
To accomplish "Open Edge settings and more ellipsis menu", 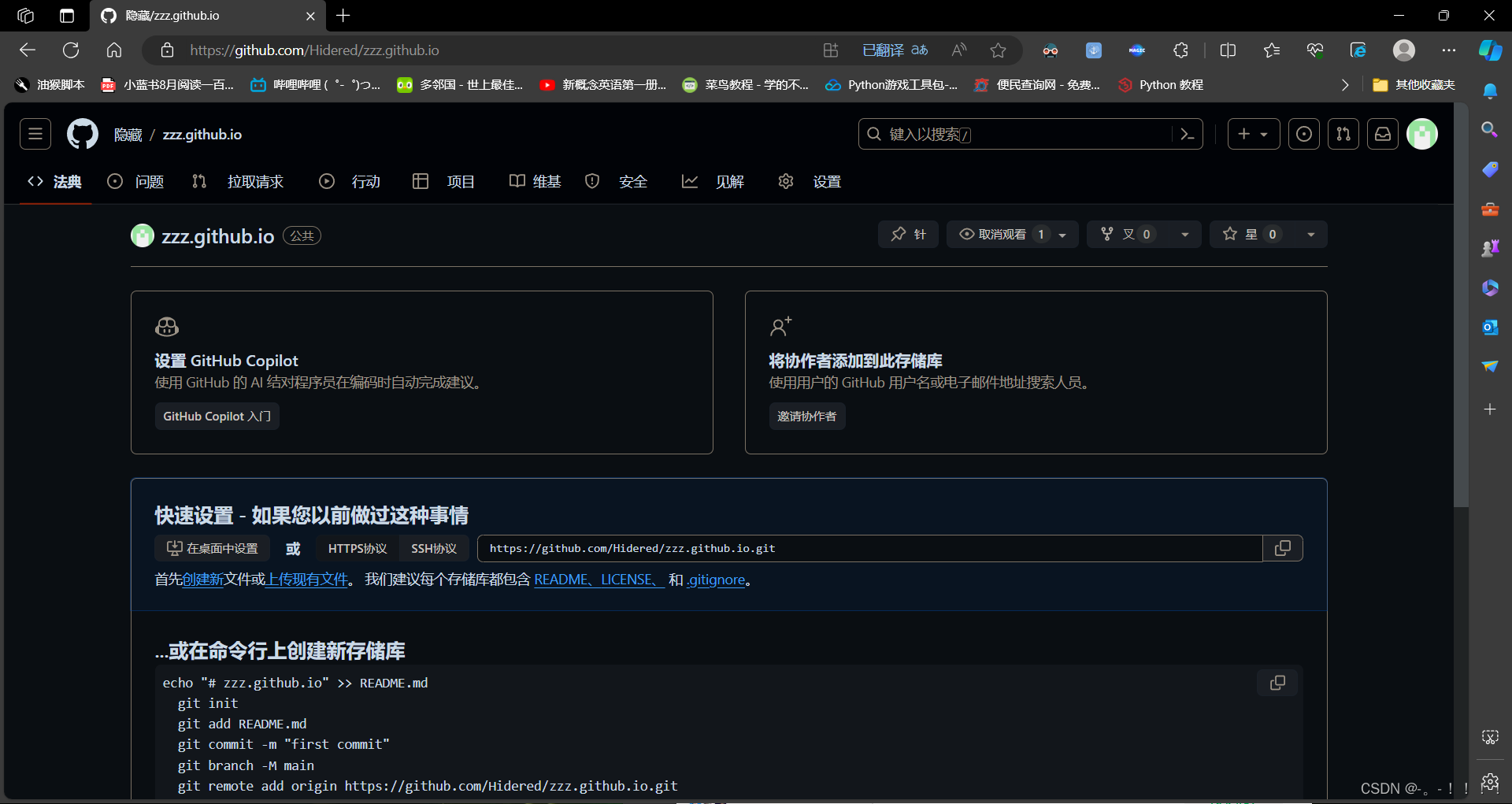I will [x=1449, y=50].
